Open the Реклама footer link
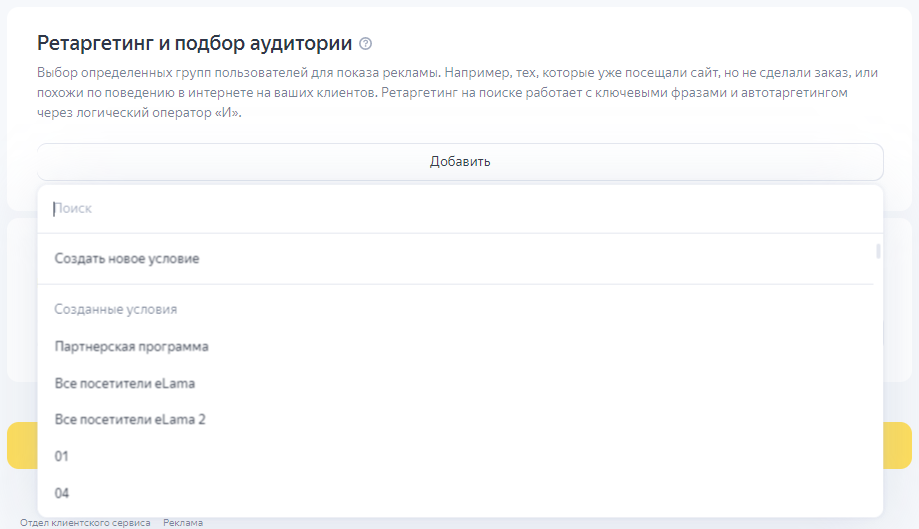919x529 pixels. tap(183, 523)
